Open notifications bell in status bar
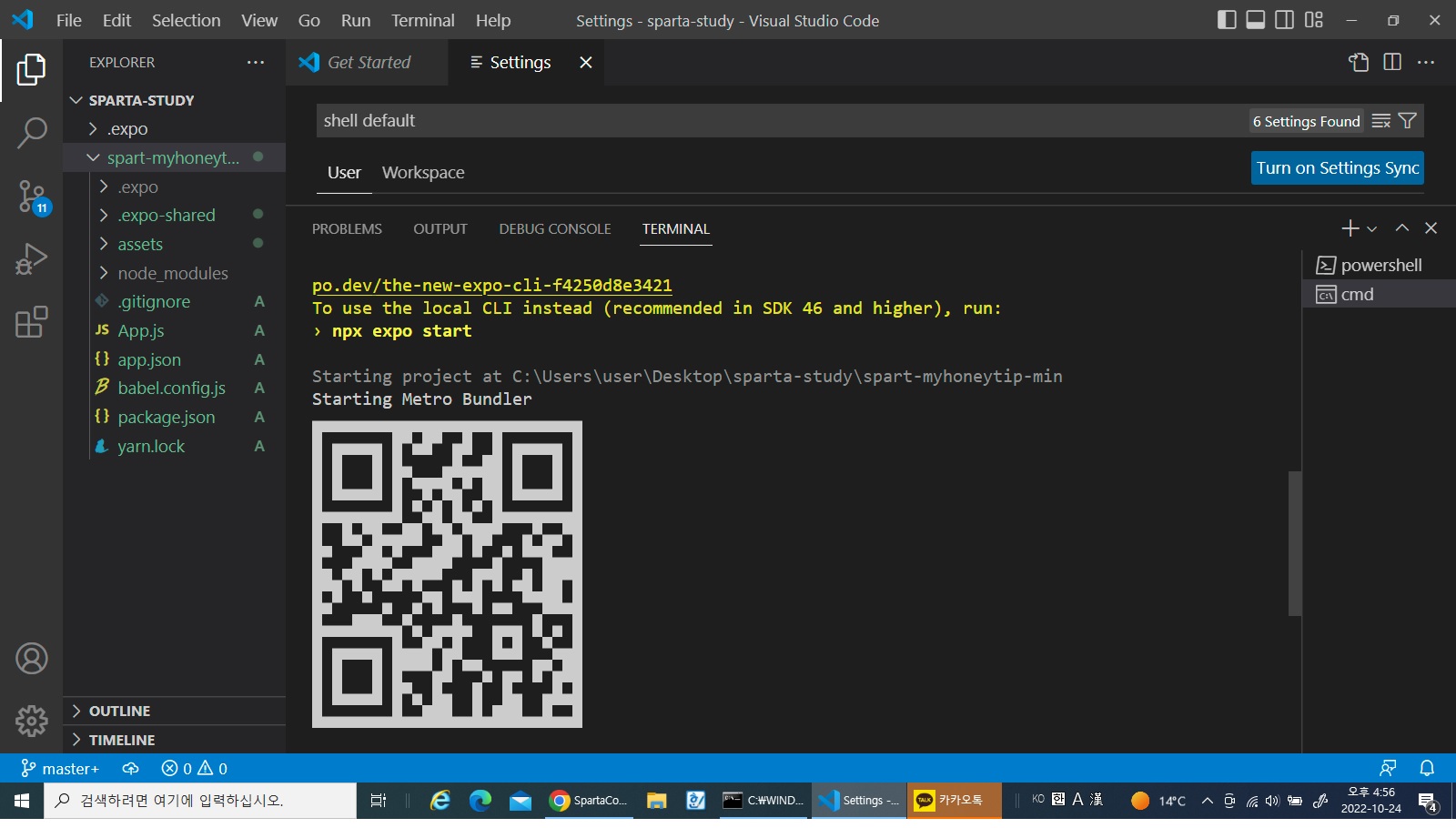 pyautogui.click(x=1427, y=769)
